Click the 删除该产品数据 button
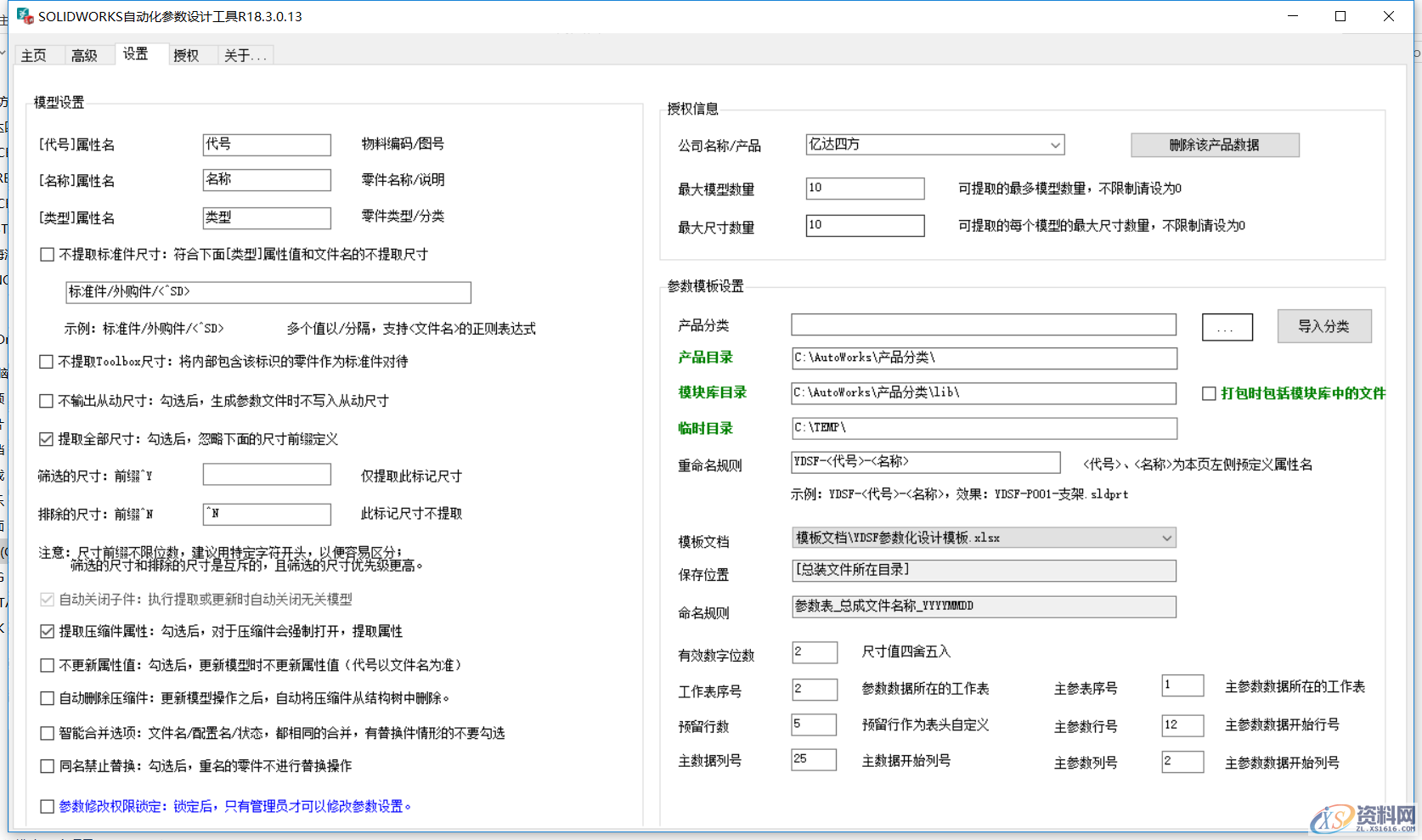 [x=1214, y=144]
